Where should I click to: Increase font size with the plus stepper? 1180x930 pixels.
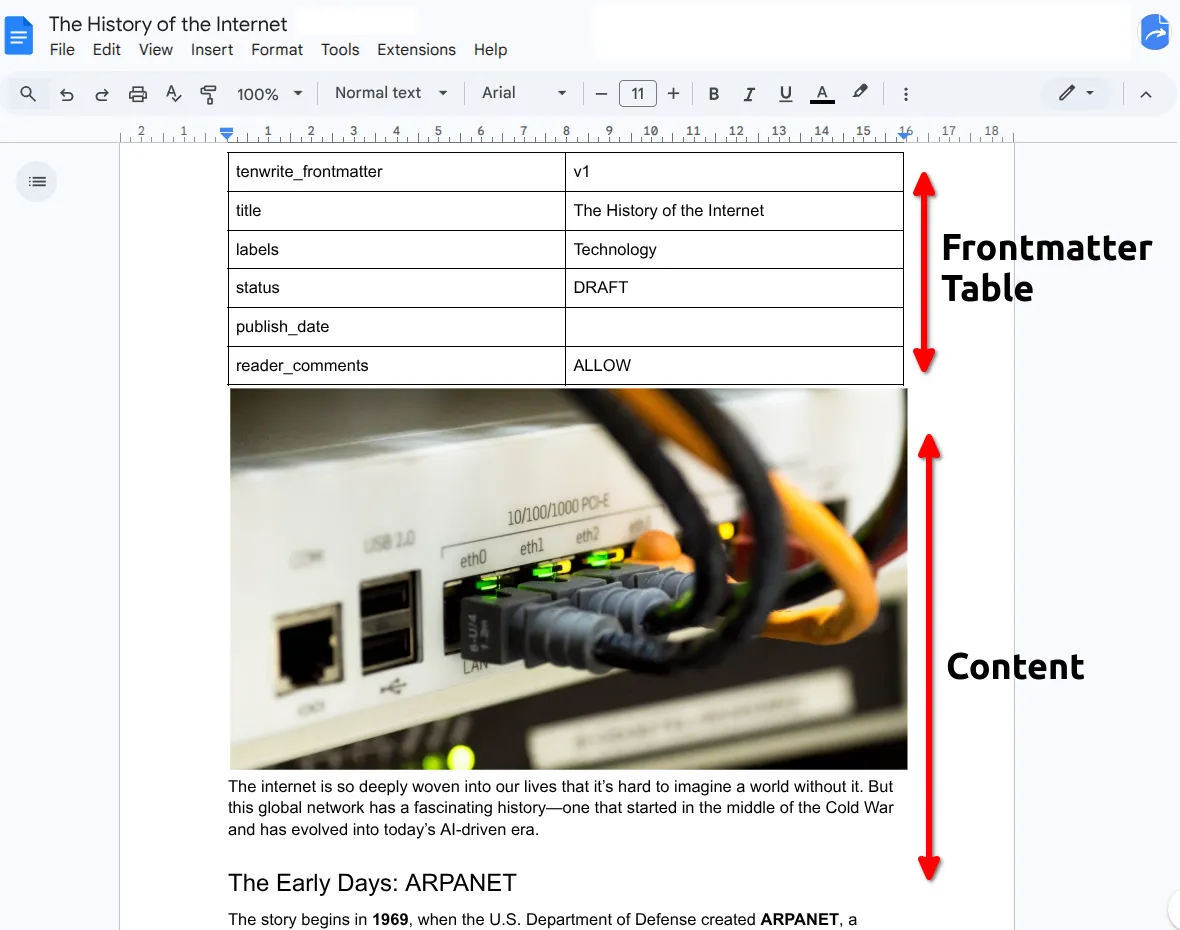pos(674,93)
